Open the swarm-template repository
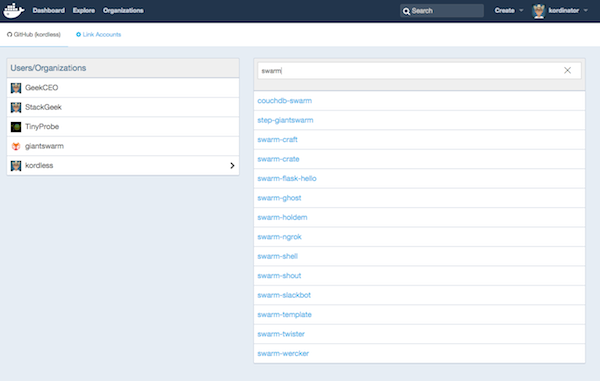Viewport: 600px width, 381px height. coord(284,315)
